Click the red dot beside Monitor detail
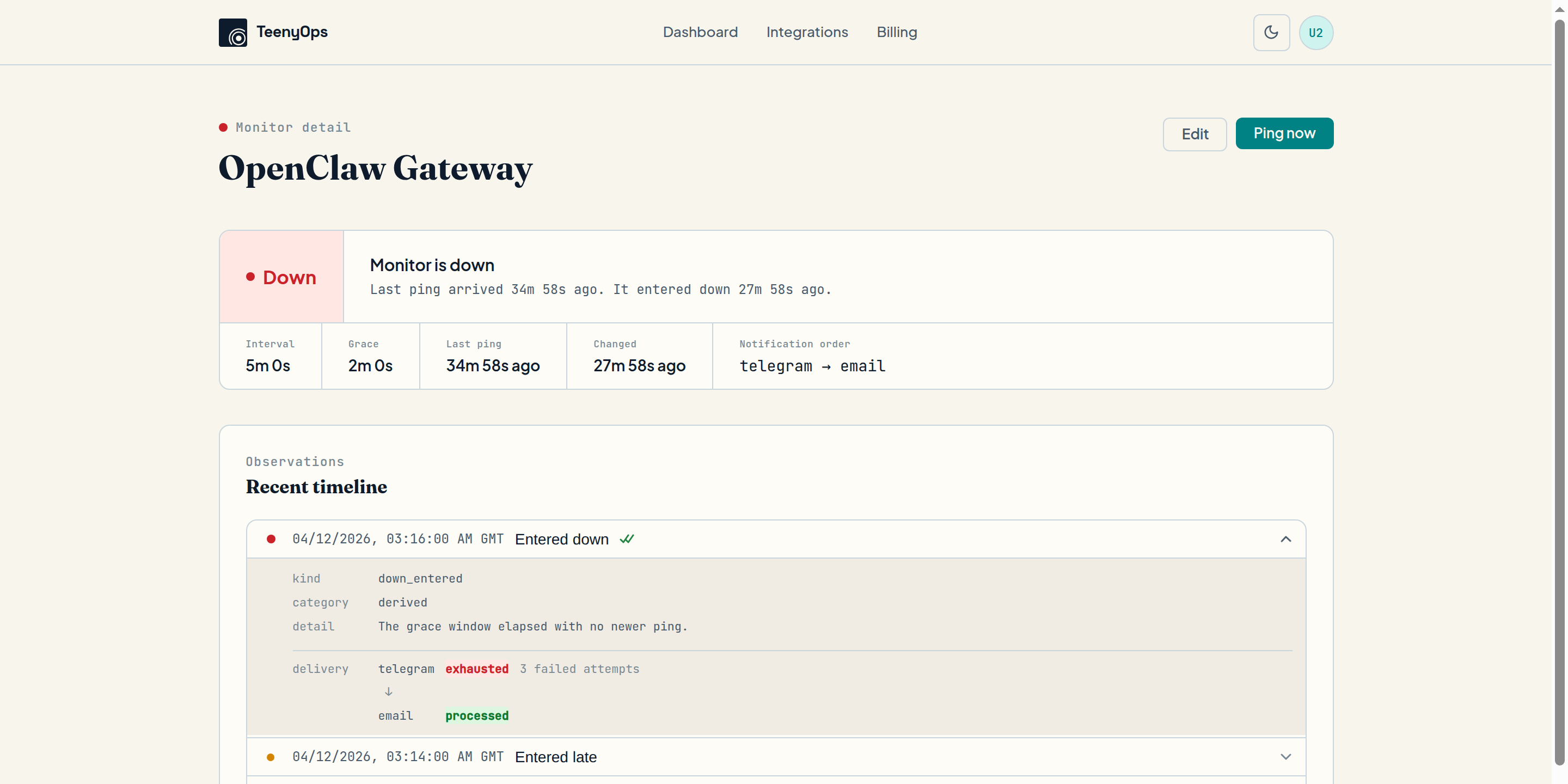Viewport: 1568px width, 784px height. point(223,127)
